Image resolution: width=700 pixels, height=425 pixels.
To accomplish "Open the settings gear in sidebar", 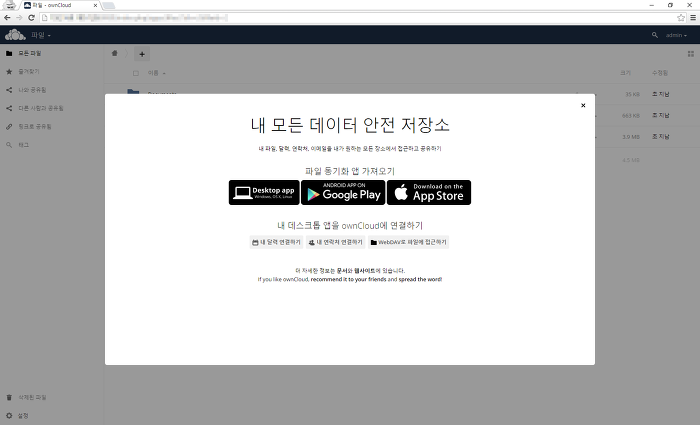I will point(52,415).
